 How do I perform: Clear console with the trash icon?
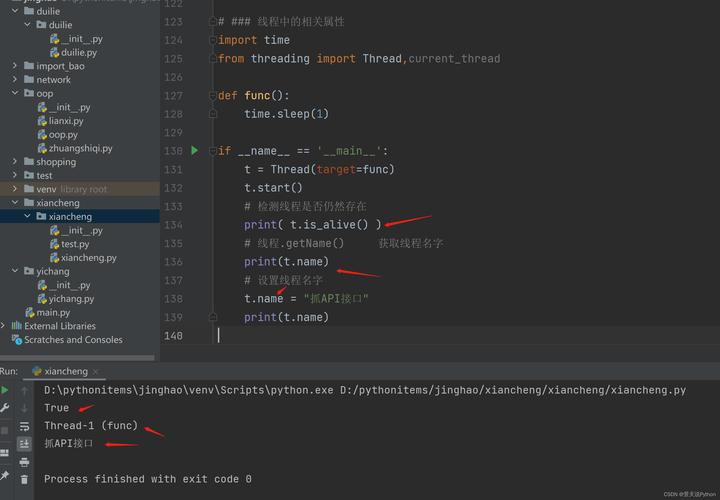point(24,479)
